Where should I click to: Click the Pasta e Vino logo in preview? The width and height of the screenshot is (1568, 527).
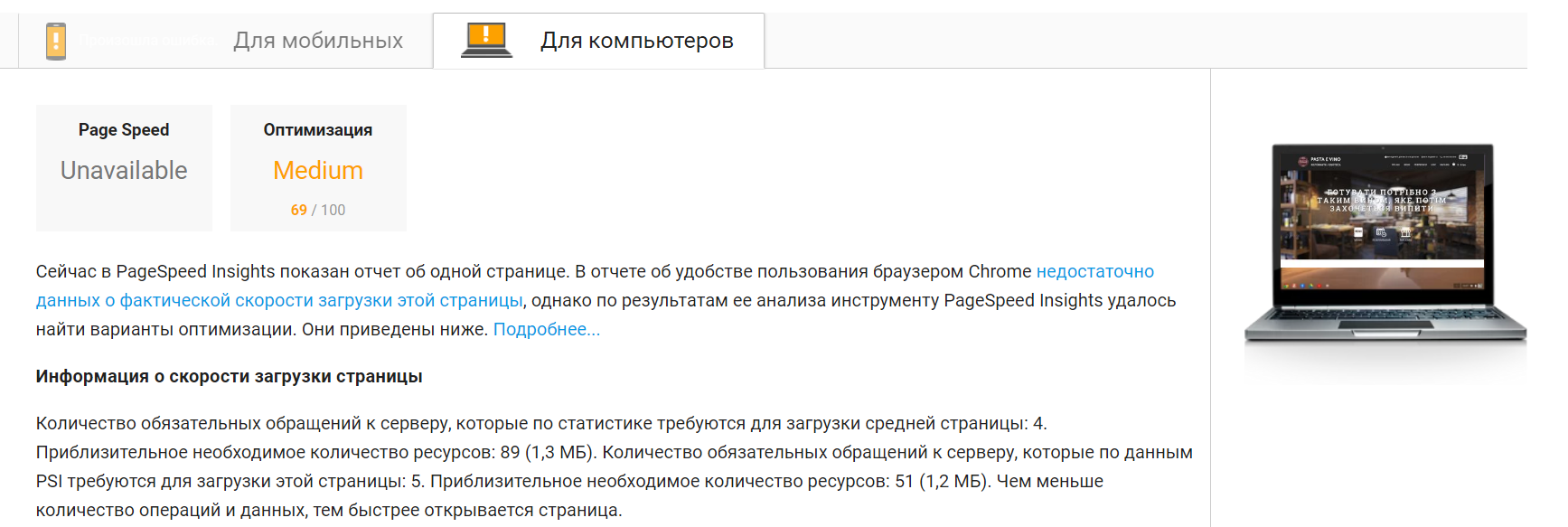(1303, 161)
